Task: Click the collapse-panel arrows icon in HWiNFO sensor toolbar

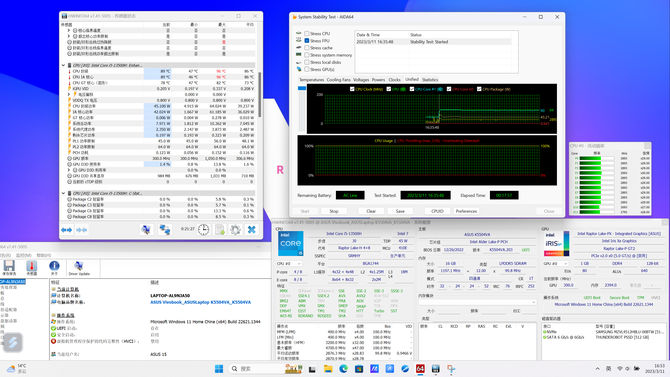Action: click(x=82, y=230)
